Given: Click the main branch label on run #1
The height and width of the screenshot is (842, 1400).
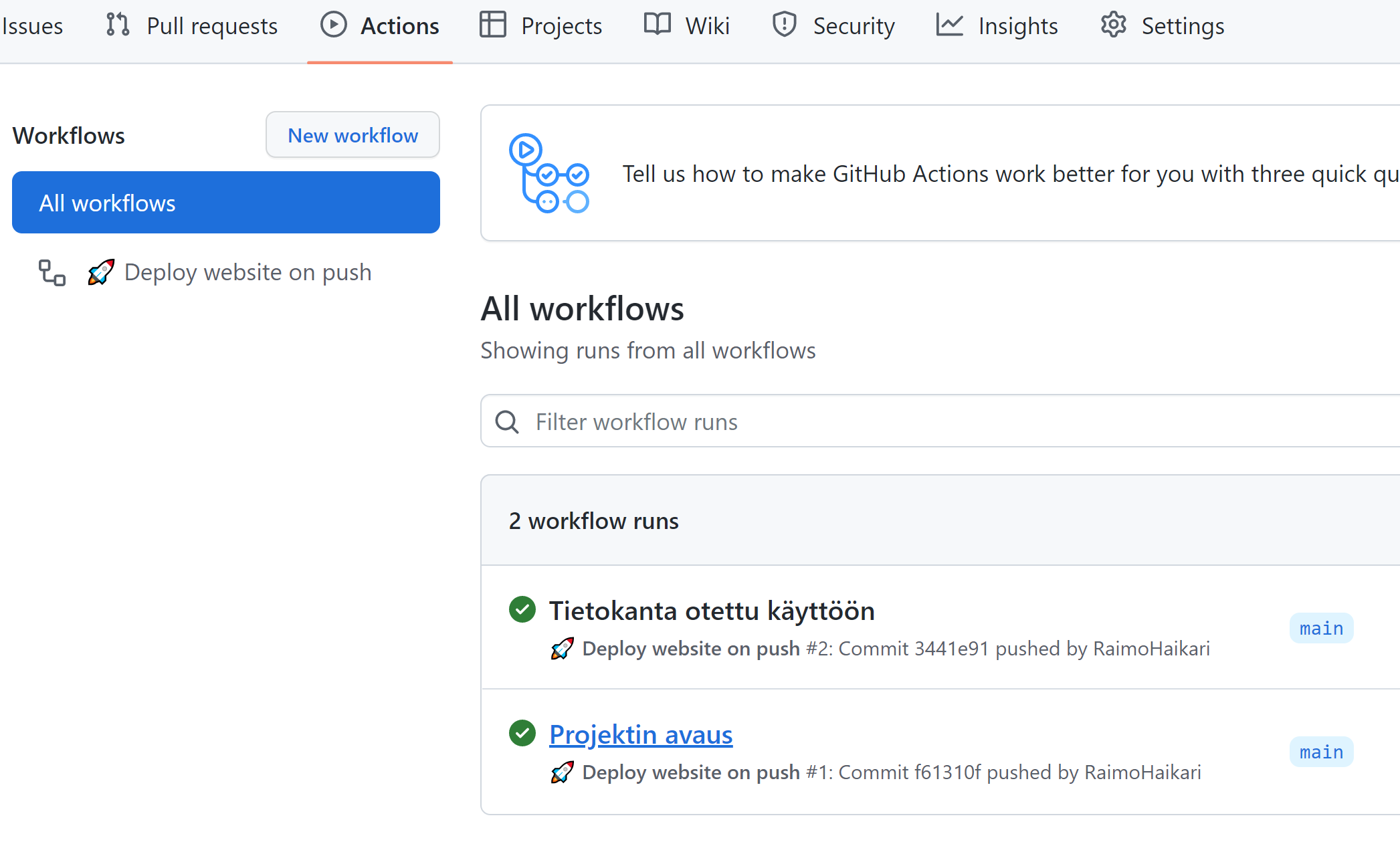Looking at the screenshot, I should click(1321, 752).
